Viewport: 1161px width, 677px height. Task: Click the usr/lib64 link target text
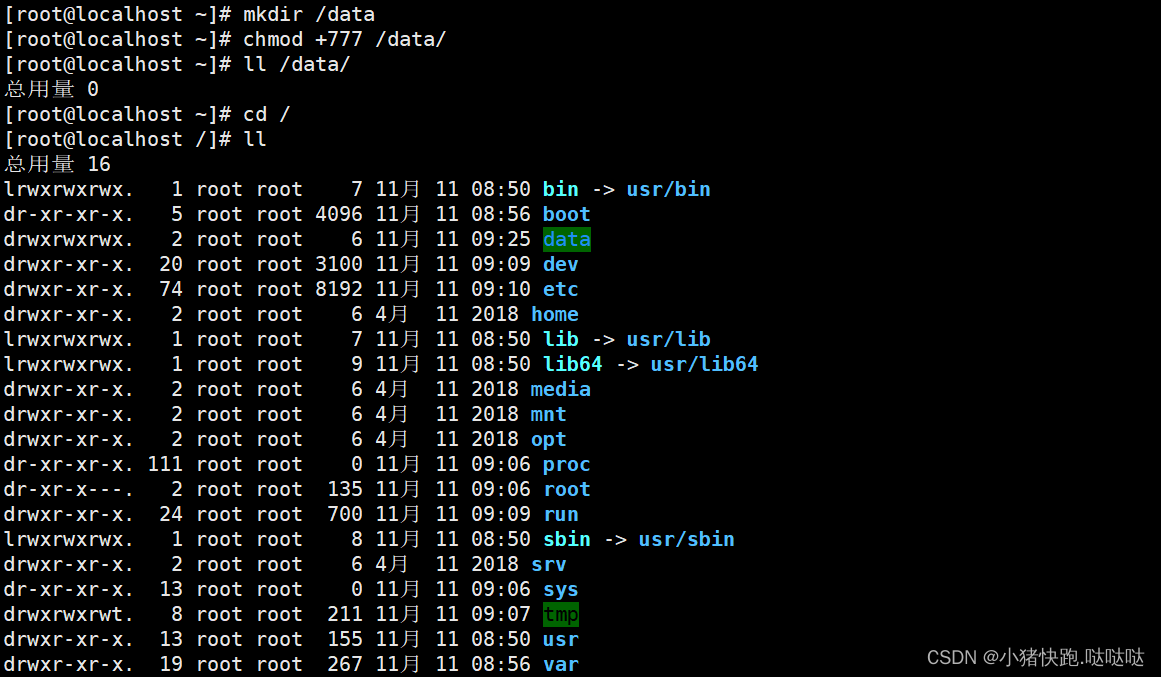pos(704,365)
